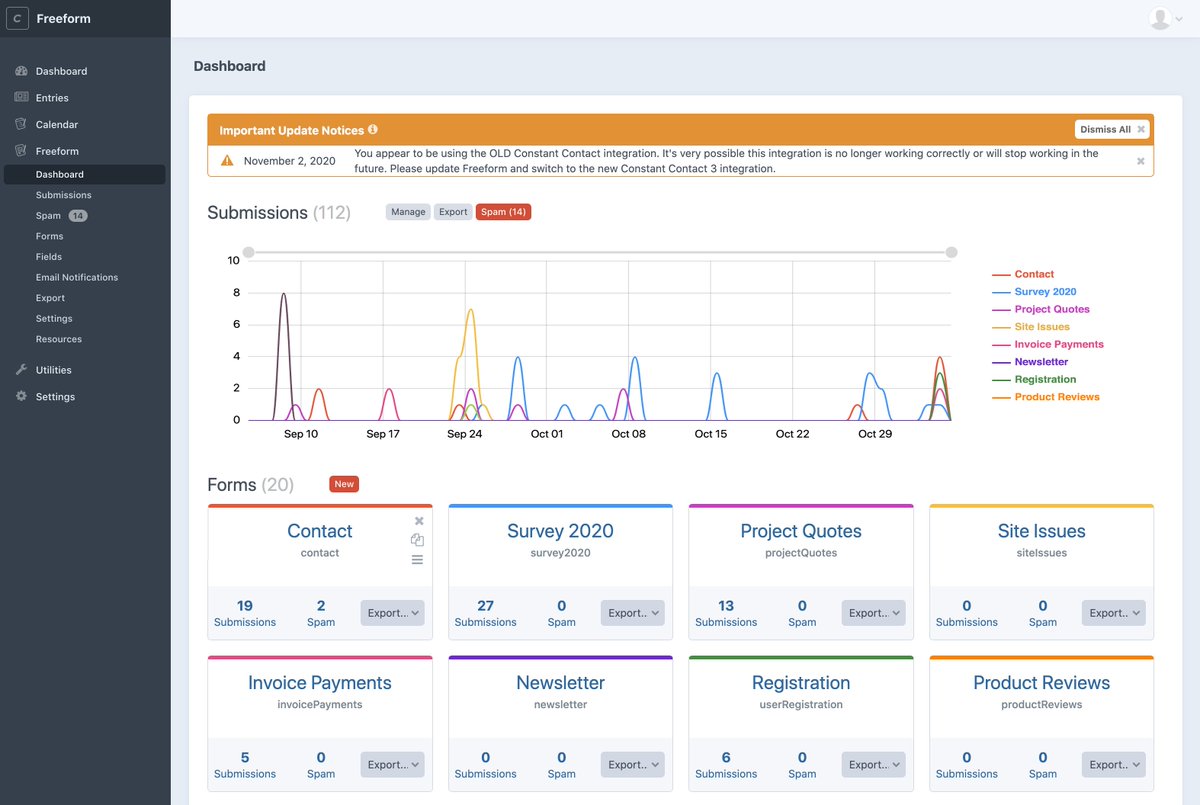
Task: Click the Calendar plugin icon in sidebar
Action: (20, 124)
